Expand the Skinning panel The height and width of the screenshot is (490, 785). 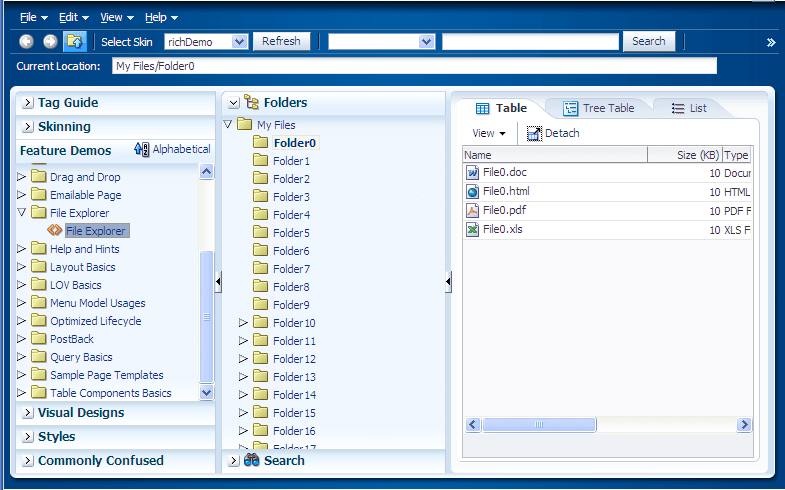point(28,127)
